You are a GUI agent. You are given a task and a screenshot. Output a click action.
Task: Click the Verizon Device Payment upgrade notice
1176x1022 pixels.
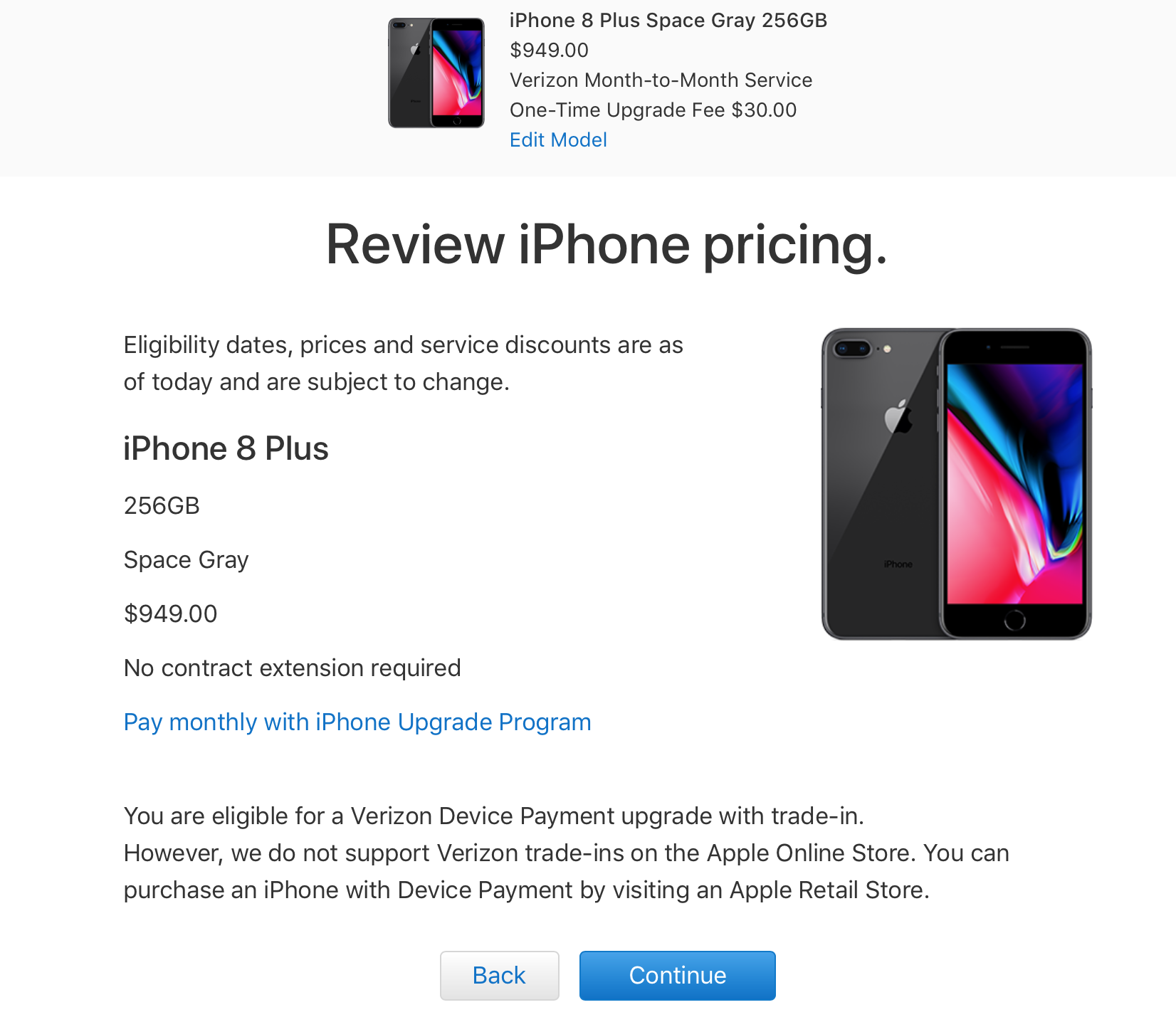[x=567, y=853]
